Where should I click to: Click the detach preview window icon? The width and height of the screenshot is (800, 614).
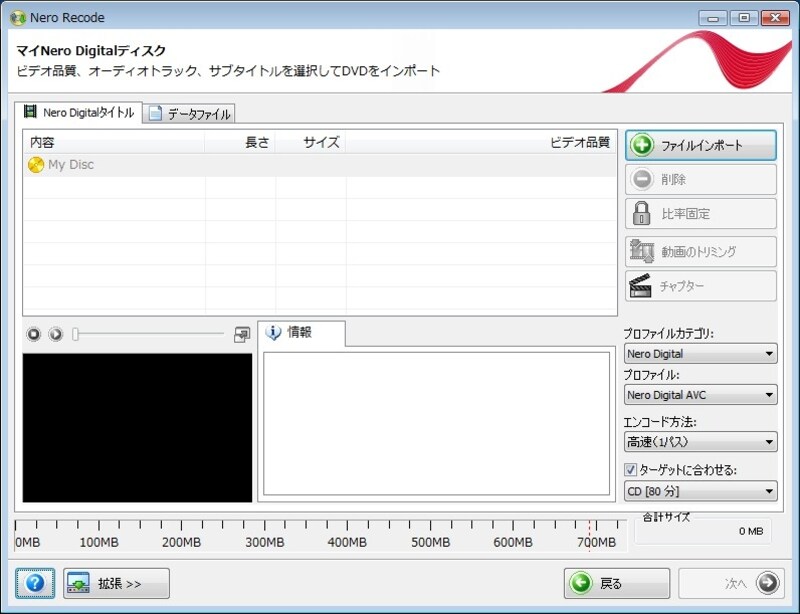pos(241,334)
